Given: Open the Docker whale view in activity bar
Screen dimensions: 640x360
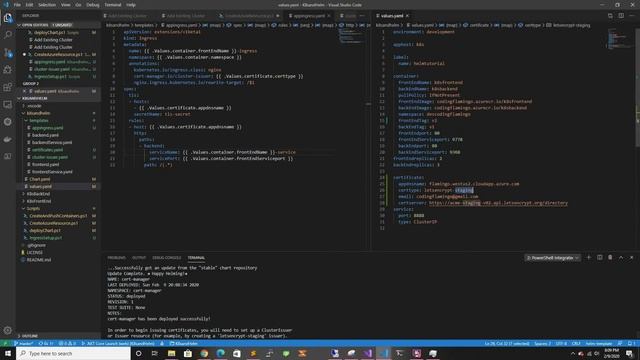Looking at the screenshot, I should click(x=8, y=139).
